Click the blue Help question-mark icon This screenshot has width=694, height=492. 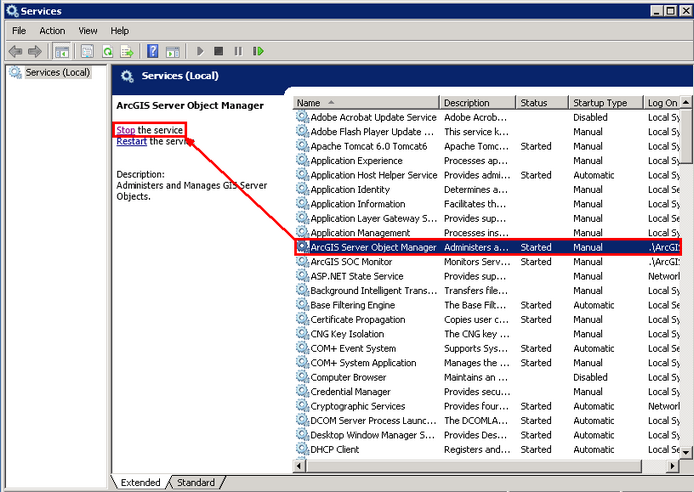[x=153, y=51]
